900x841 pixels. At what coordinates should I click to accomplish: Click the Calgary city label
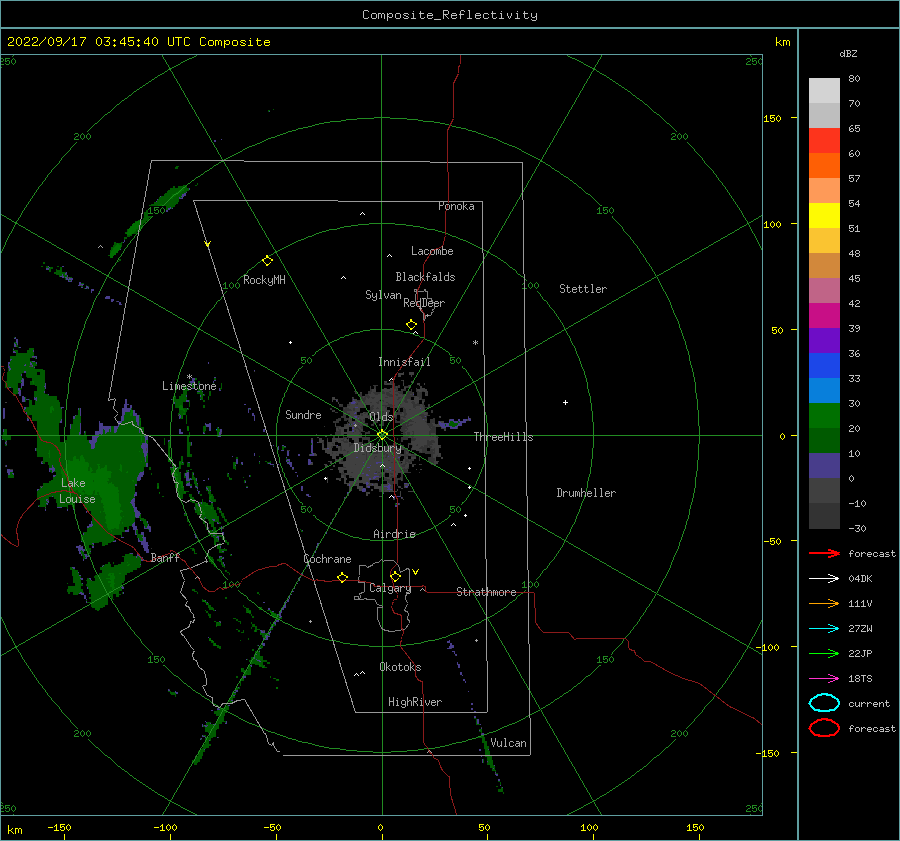click(390, 588)
